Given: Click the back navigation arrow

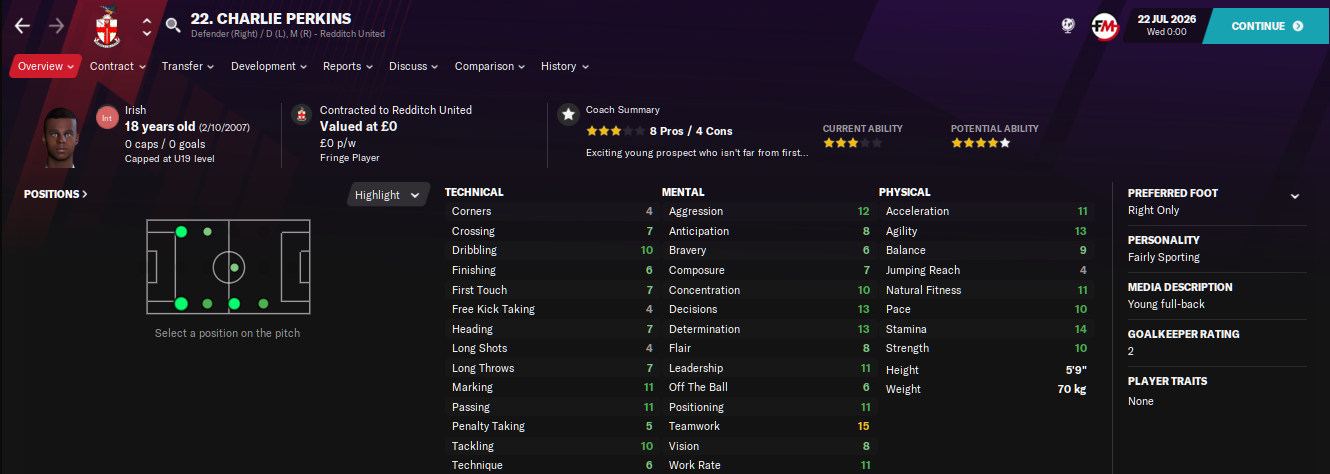Looking at the screenshot, I should point(22,26).
